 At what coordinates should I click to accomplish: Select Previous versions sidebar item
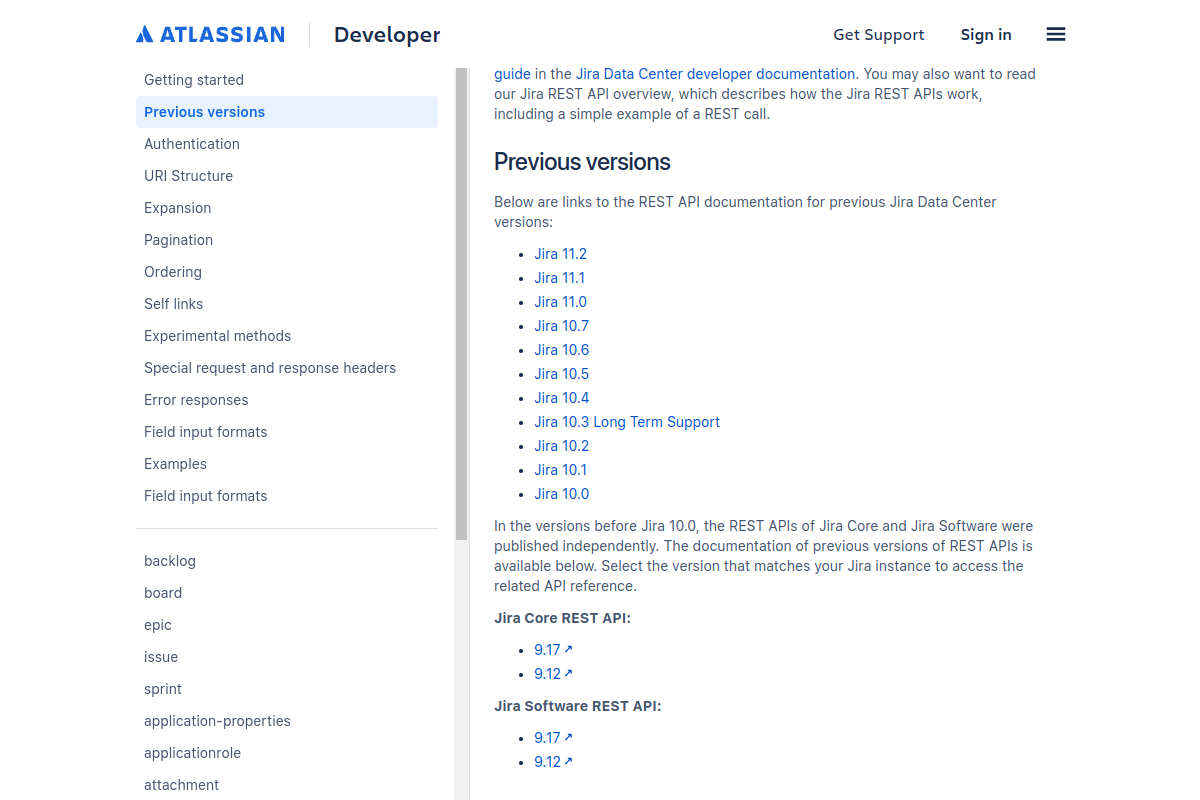coord(287,112)
